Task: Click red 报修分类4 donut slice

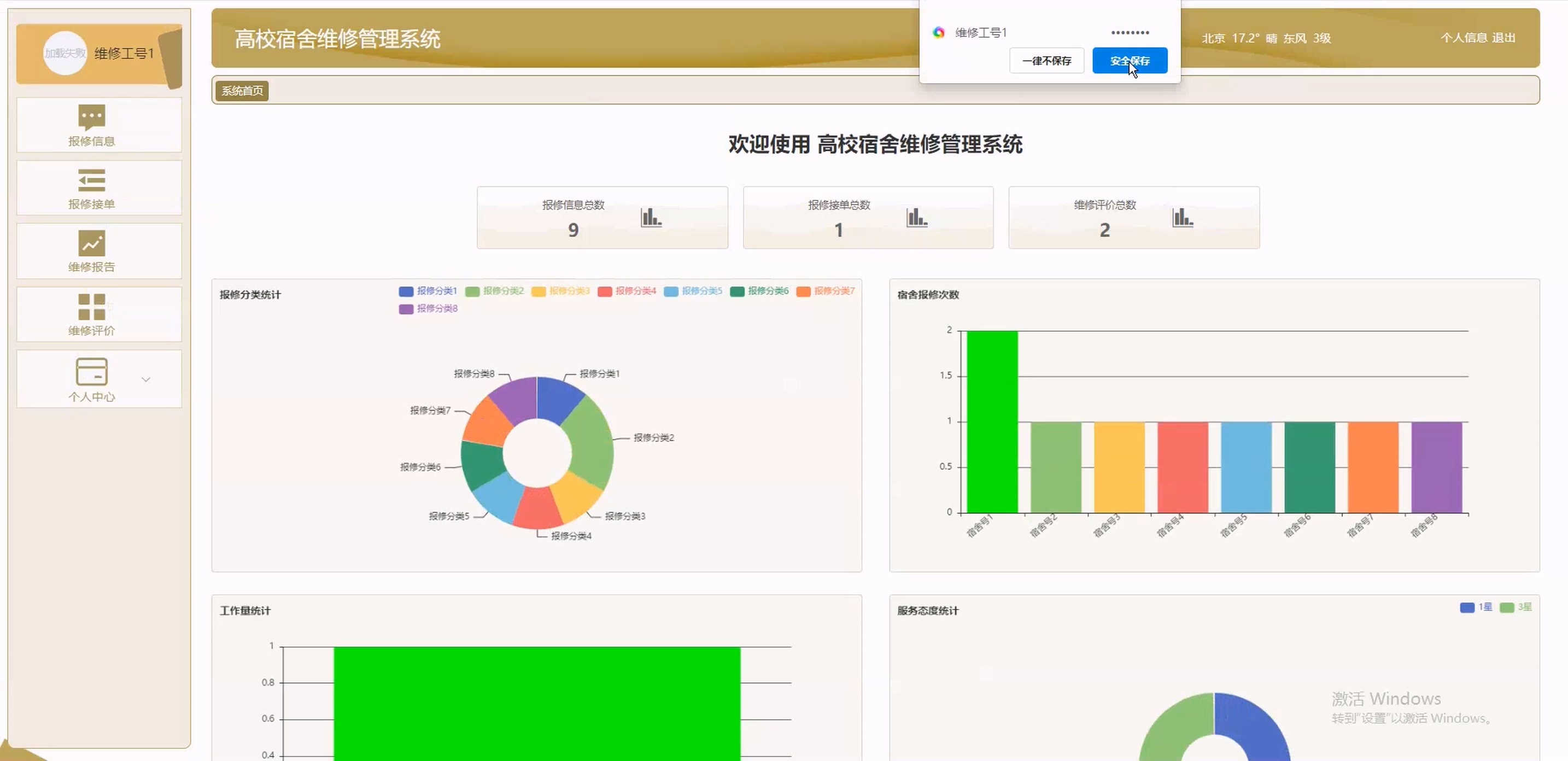Action: click(x=536, y=509)
